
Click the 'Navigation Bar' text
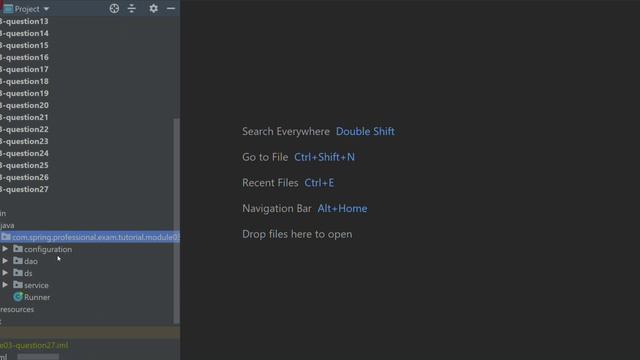coord(277,209)
